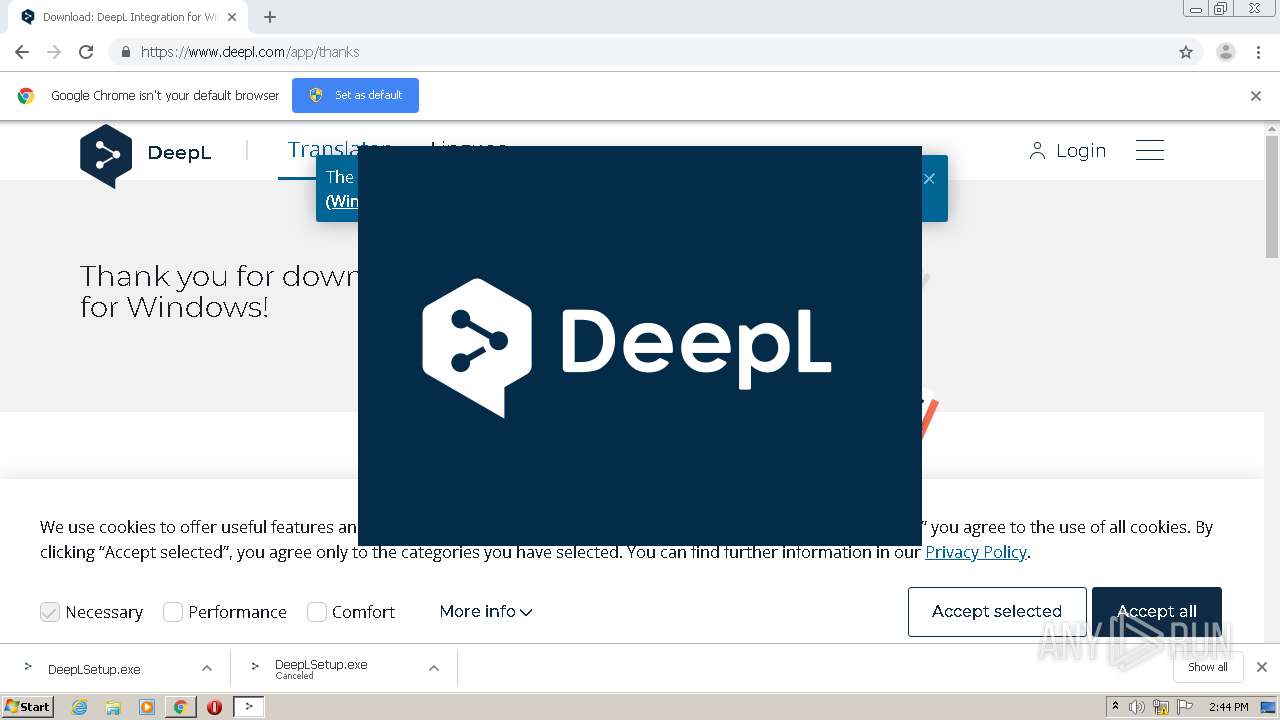
Task: Click the Login link
Action: click(1081, 151)
